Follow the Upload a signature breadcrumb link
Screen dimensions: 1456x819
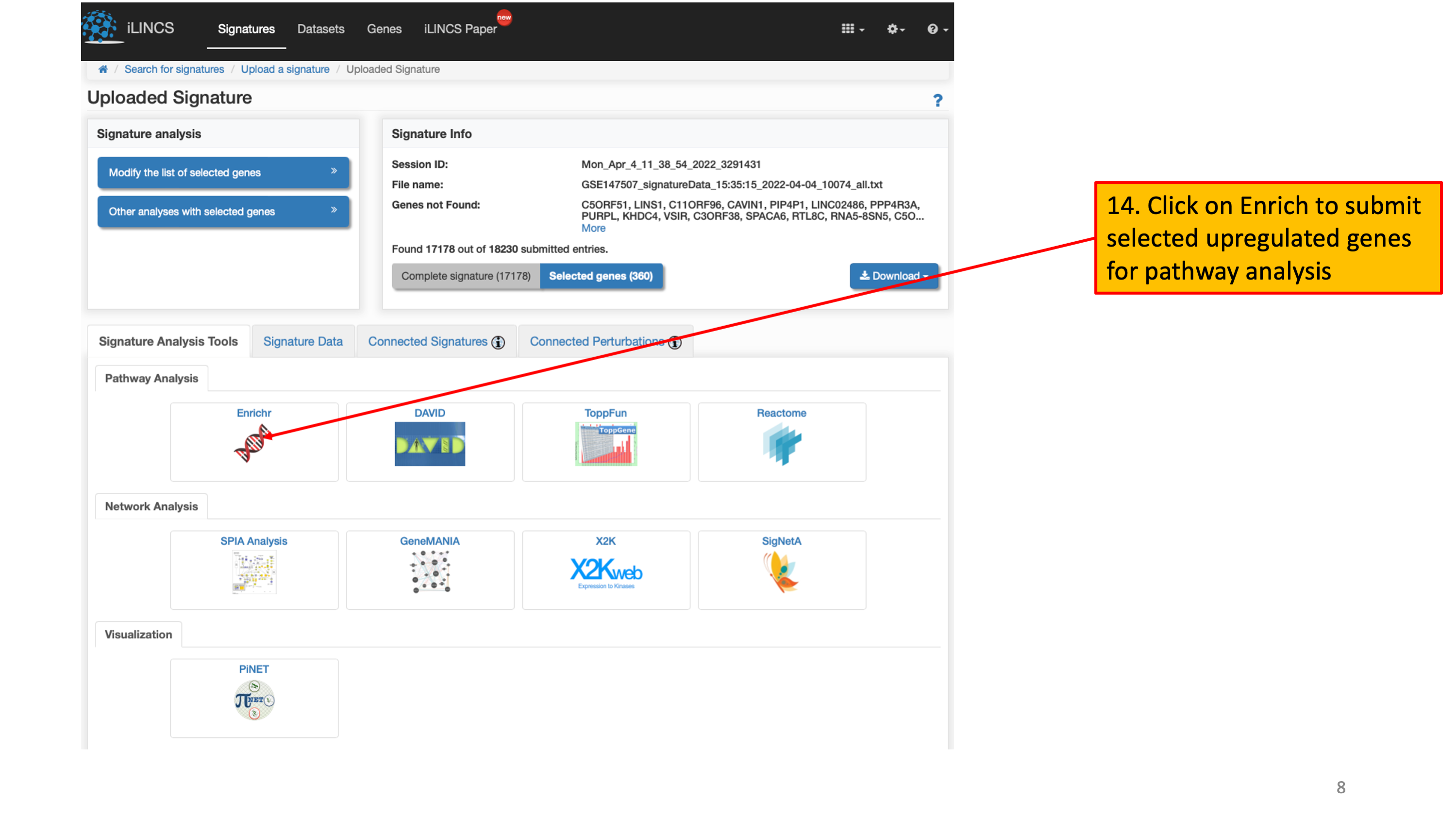coord(285,69)
